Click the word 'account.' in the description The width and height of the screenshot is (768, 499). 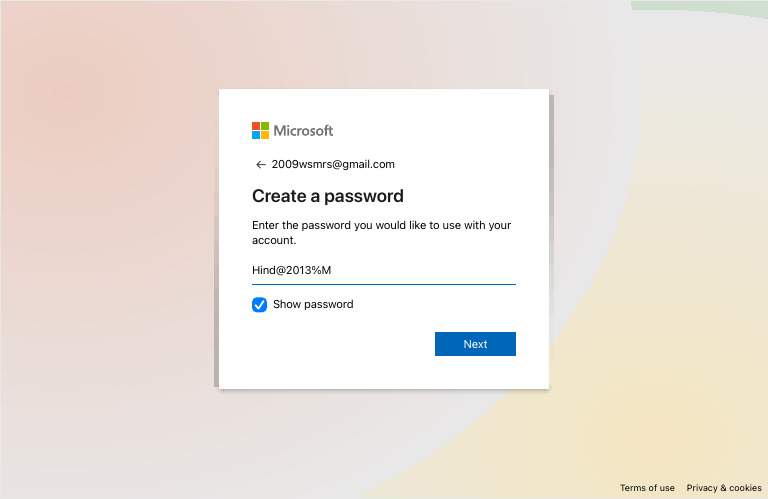coord(274,240)
